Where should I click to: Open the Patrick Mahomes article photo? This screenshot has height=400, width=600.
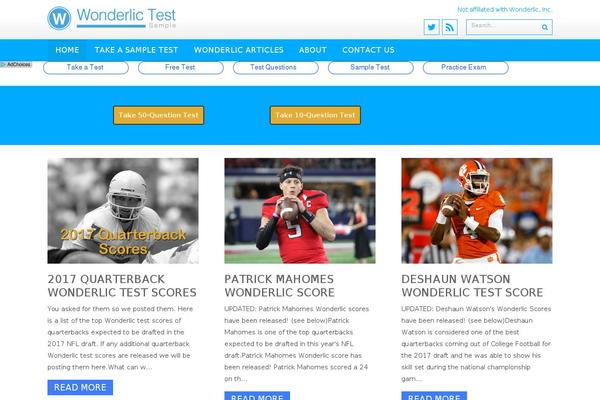coord(300,211)
